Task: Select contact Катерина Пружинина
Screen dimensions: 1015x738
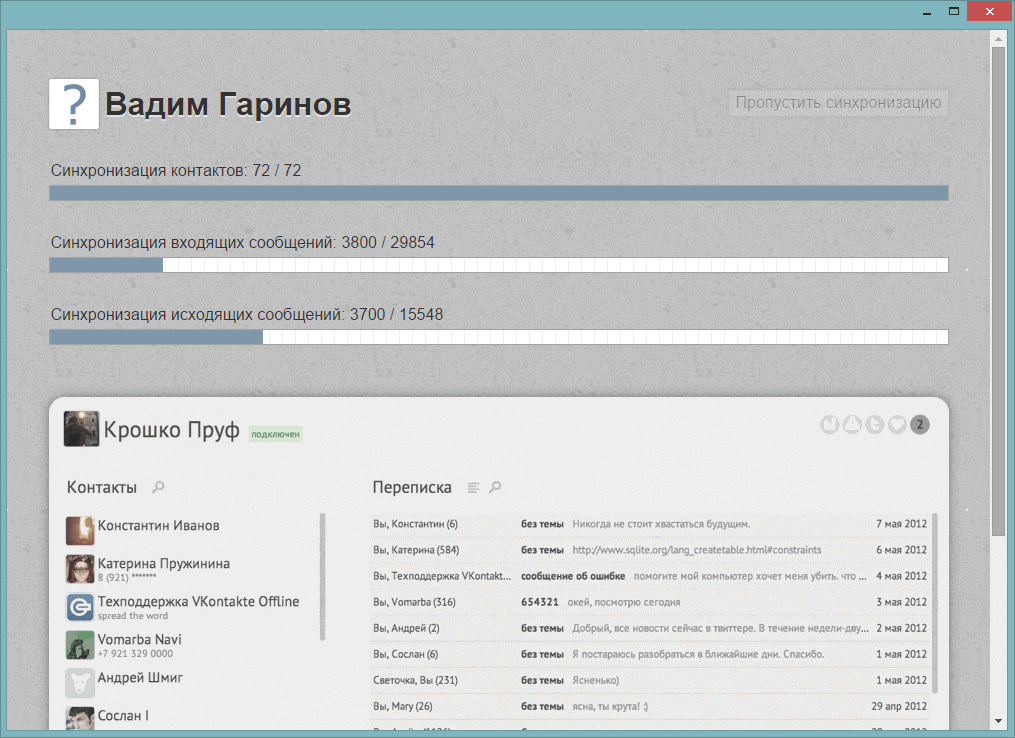Action: coord(163,564)
